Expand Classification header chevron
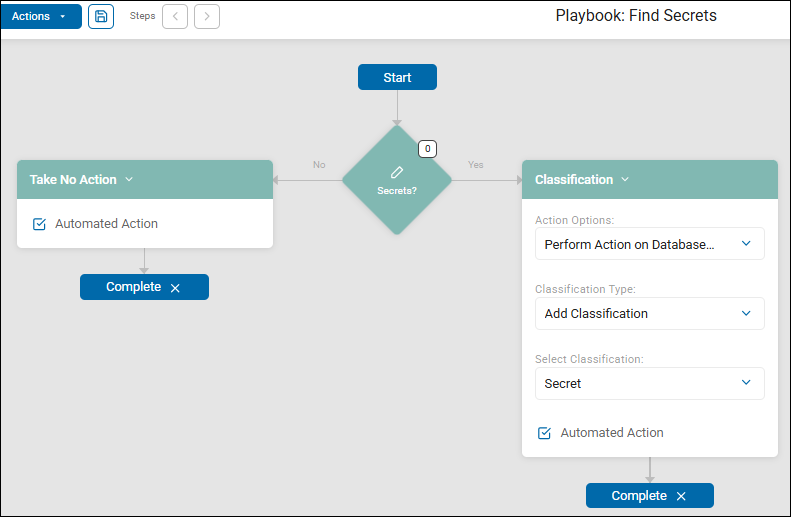The image size is (791, 517). point(625,180)
